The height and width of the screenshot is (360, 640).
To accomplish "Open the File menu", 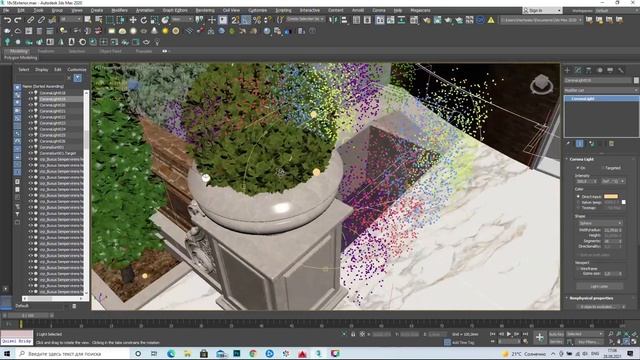I will tap(6, 10).
